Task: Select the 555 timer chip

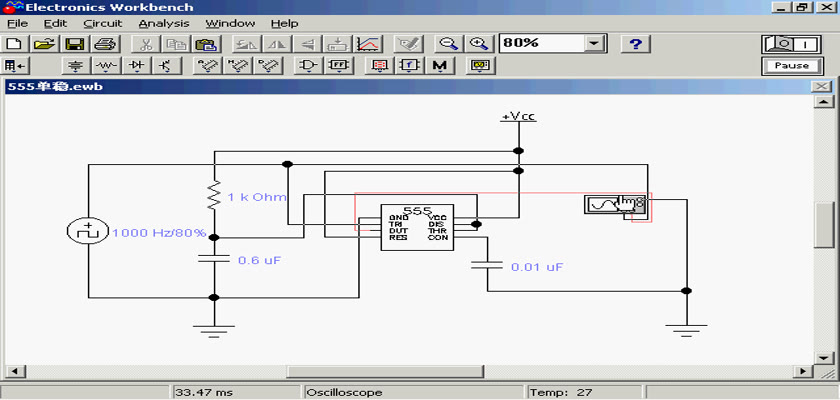Action: (x=417, y=227)
